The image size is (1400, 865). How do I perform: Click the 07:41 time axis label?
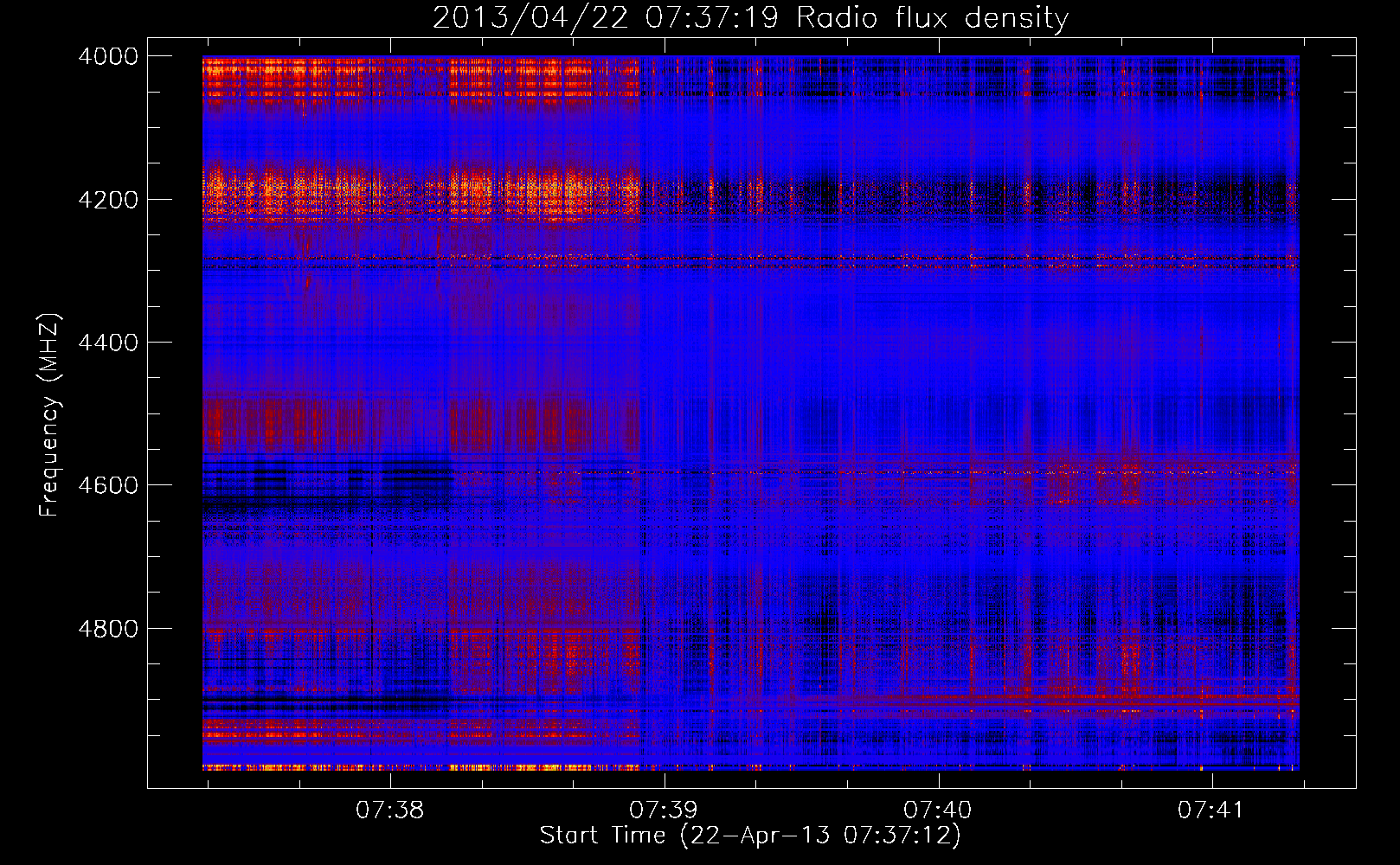point(1211,811)
